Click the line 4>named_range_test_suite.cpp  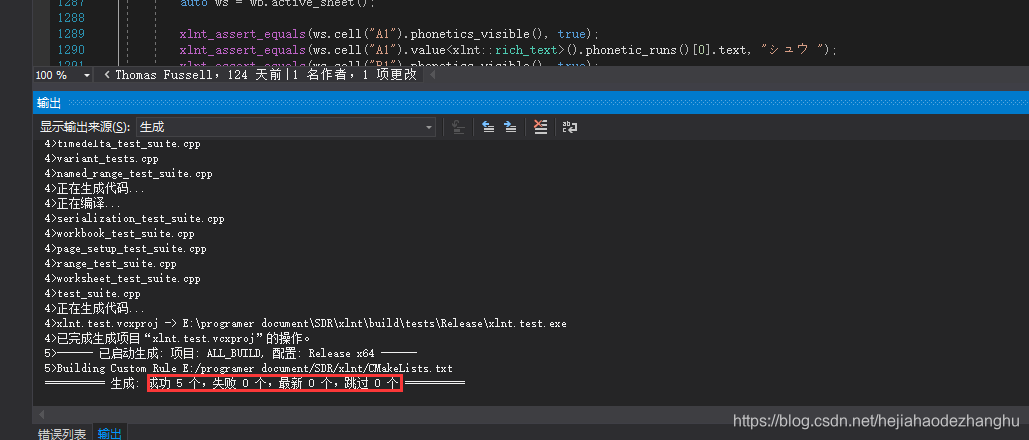click(x=128, y=173)
